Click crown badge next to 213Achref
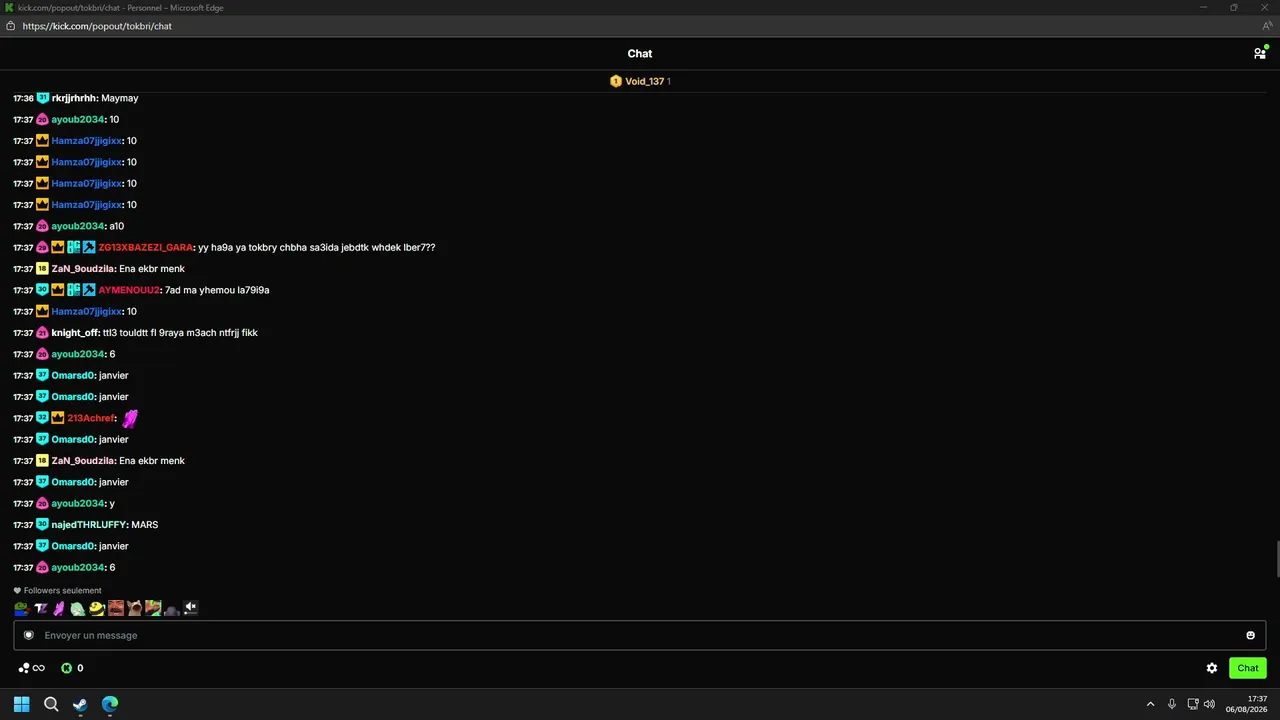1280x720 pixels. [58, 418]
